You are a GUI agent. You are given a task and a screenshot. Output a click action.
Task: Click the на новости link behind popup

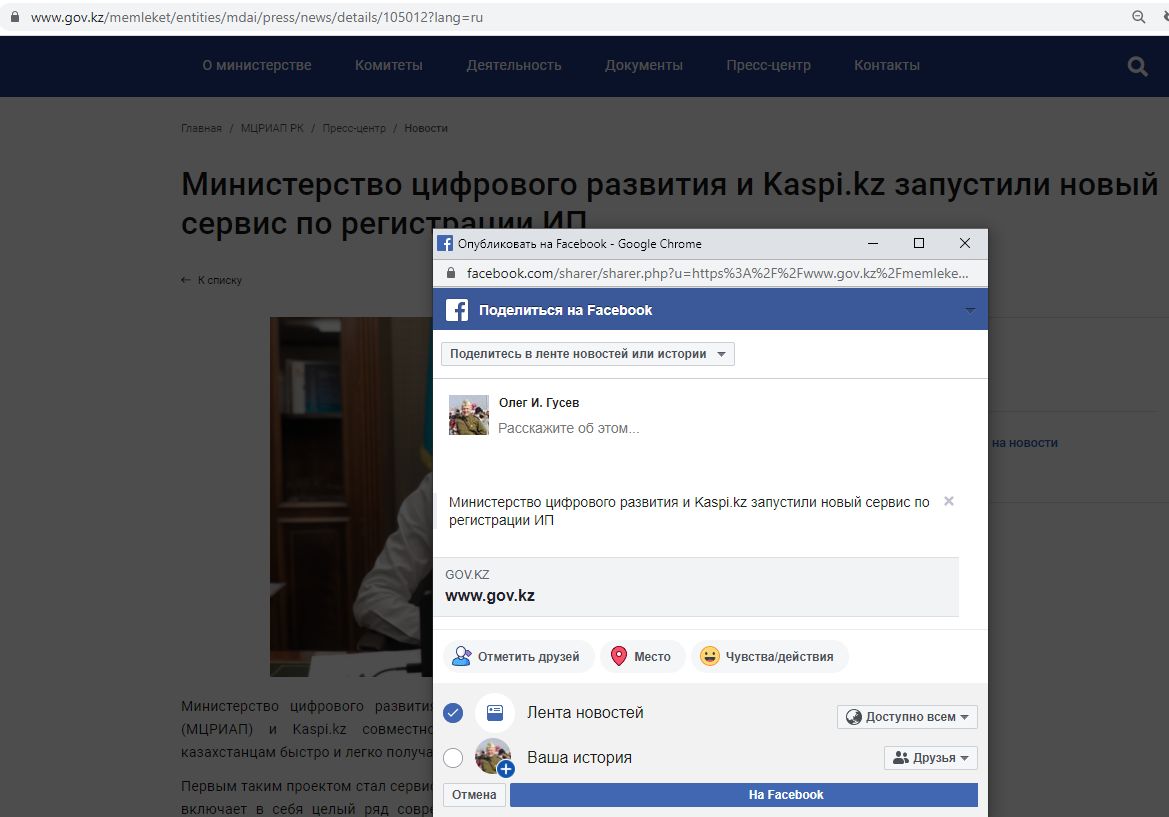point(1024,443)
